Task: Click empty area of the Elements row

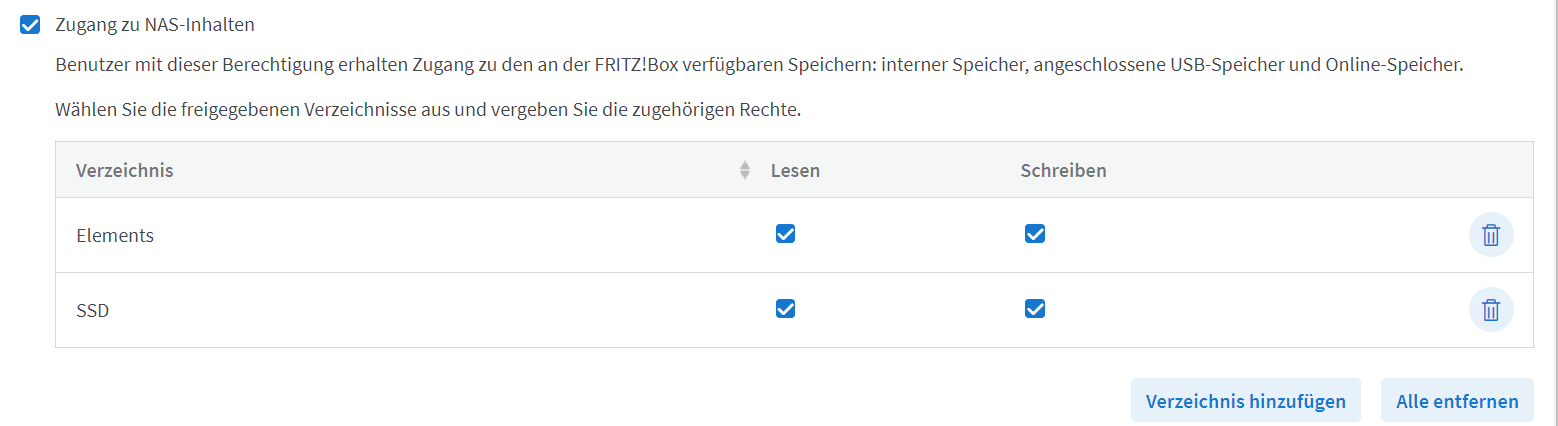Action: click(1250, 235)
